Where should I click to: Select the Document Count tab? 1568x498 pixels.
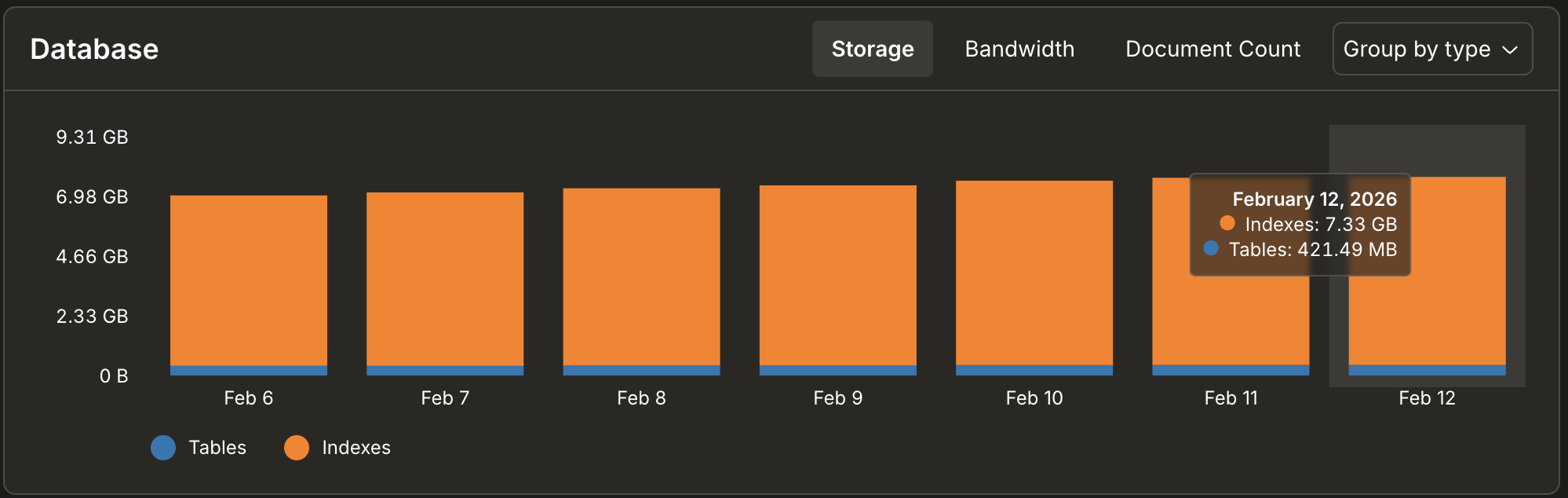pyautogui.click(x=1212, y=49)
